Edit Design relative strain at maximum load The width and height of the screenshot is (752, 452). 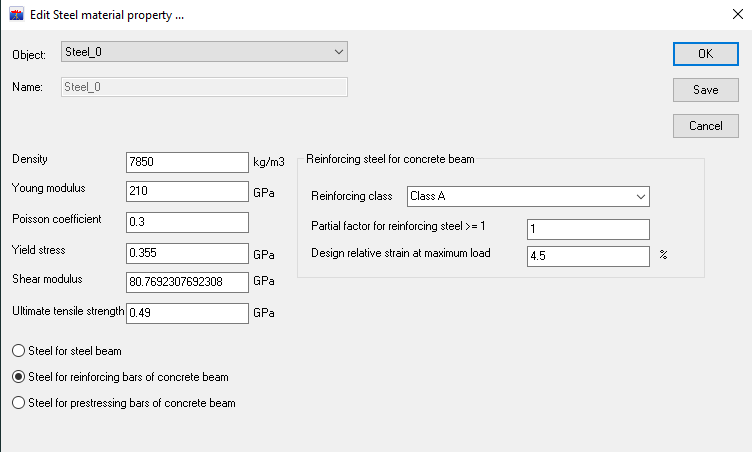coord(588,256)
